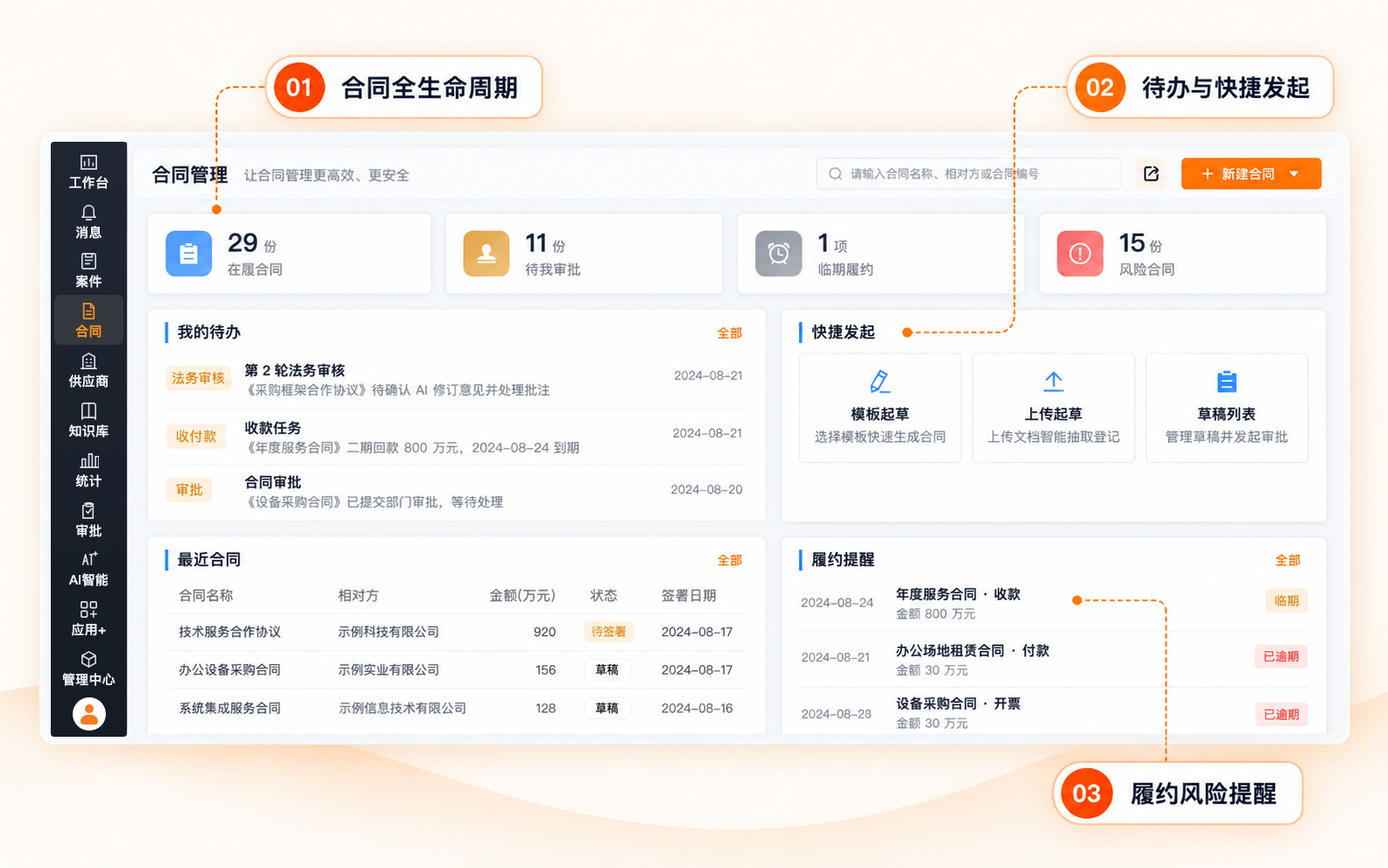Click the export icon beside the search box
The height and width of the screenshot is (868, 1388).
[1152, 173]
